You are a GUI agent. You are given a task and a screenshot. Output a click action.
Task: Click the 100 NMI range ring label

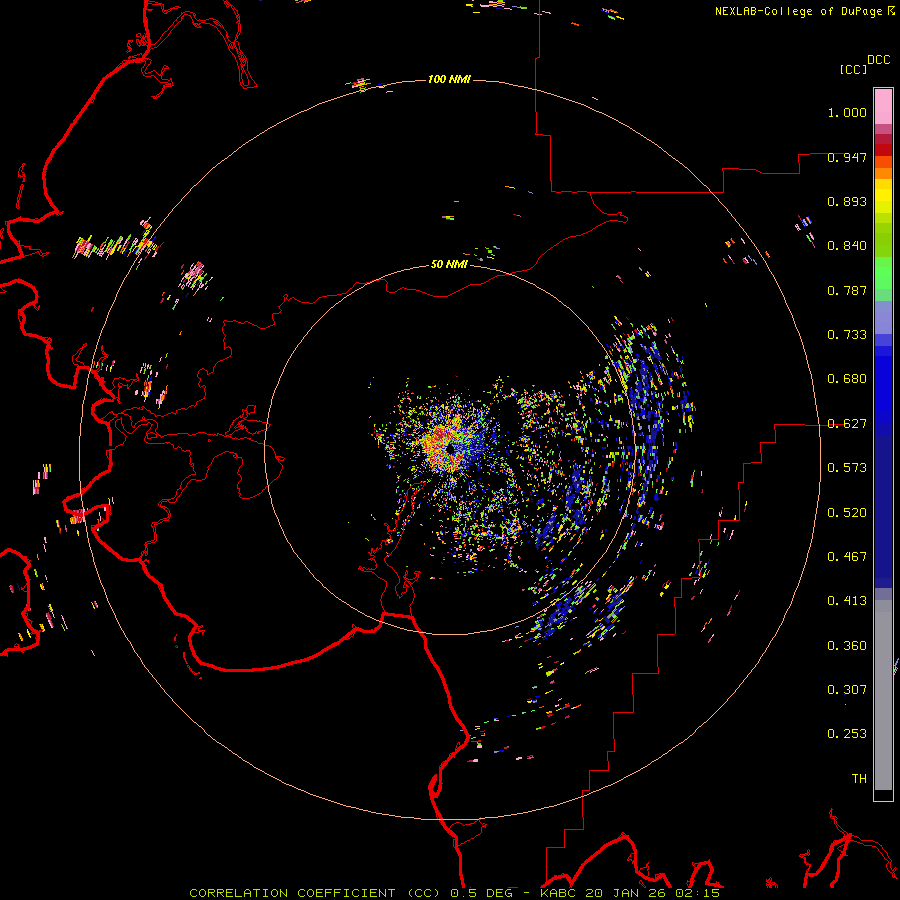[x=449, y=79]
